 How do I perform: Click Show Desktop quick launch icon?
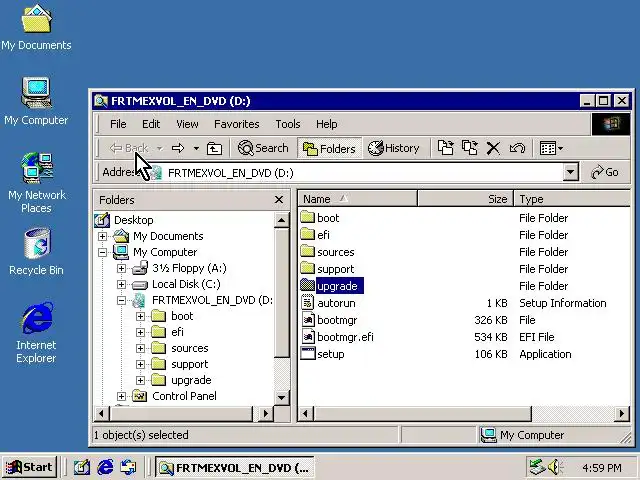coord(82,467)
